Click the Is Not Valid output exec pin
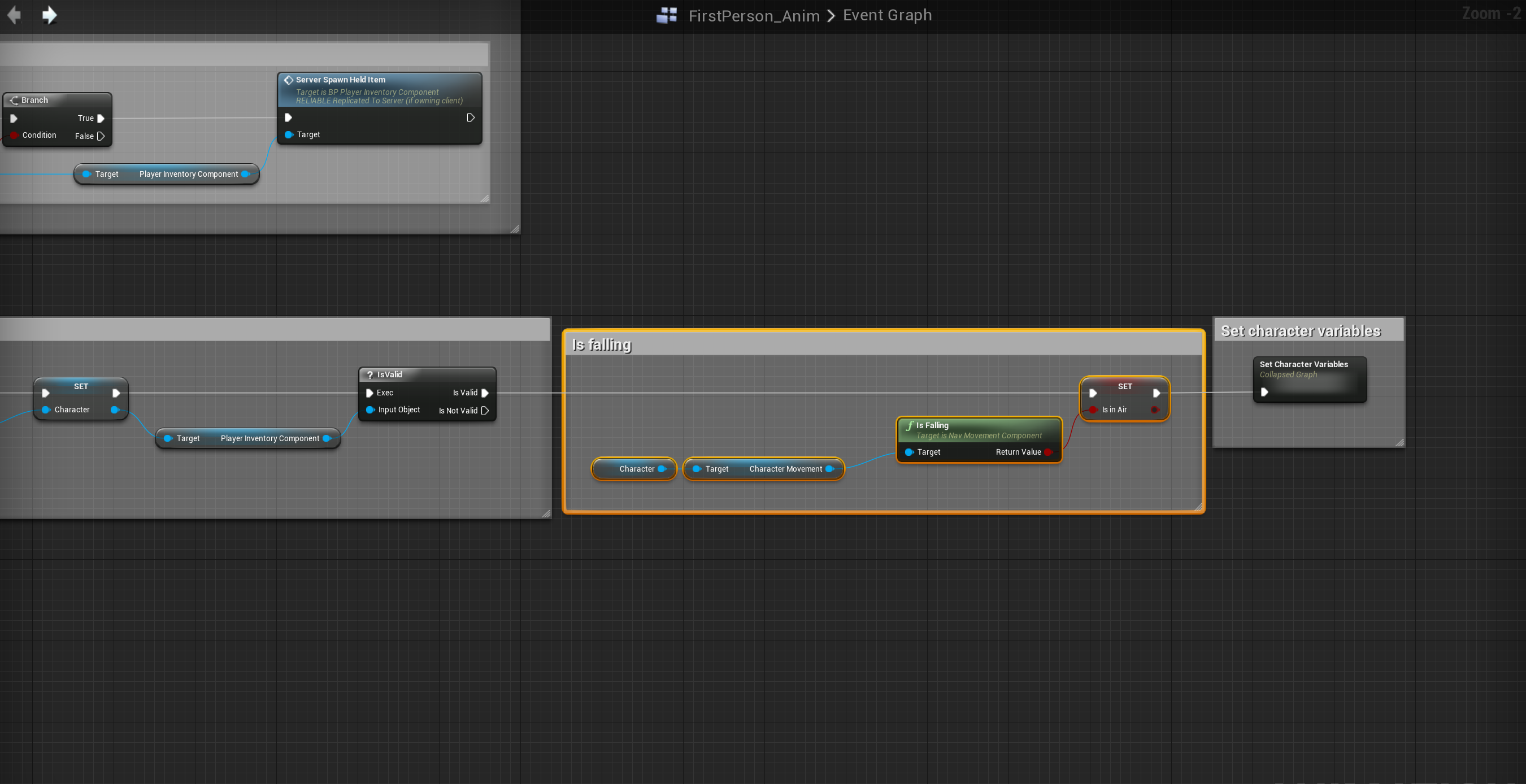The height and width of the screenshot is (784, 1526). (485, 410)
